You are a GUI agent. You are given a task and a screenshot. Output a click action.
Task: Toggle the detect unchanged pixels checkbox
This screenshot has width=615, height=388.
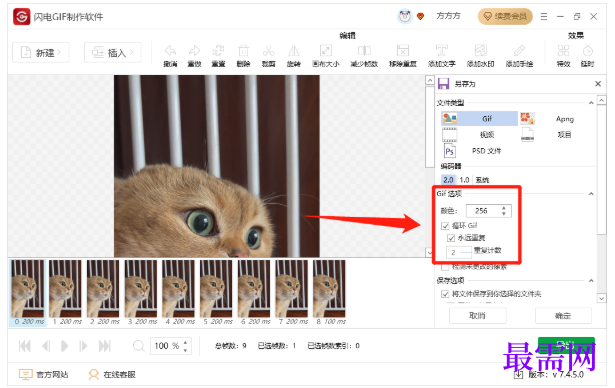[x=445, y=267]
